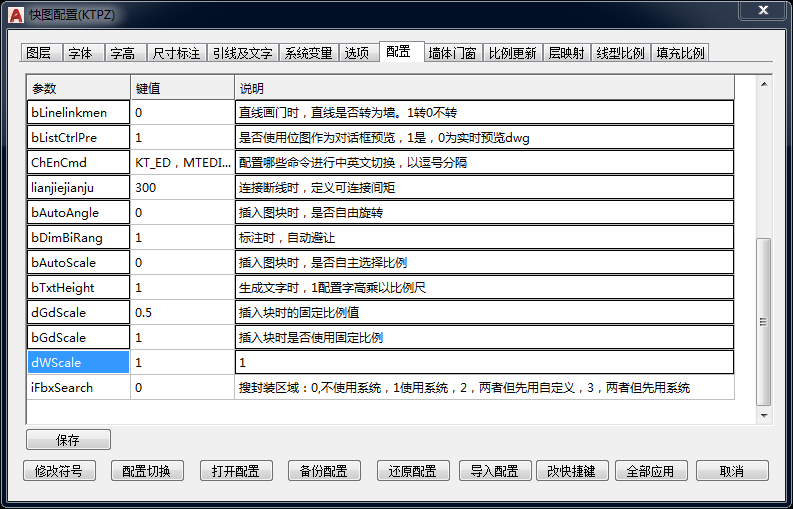
Task: Switch to the 填充比例 tab
Action: (x=680, y=53)
